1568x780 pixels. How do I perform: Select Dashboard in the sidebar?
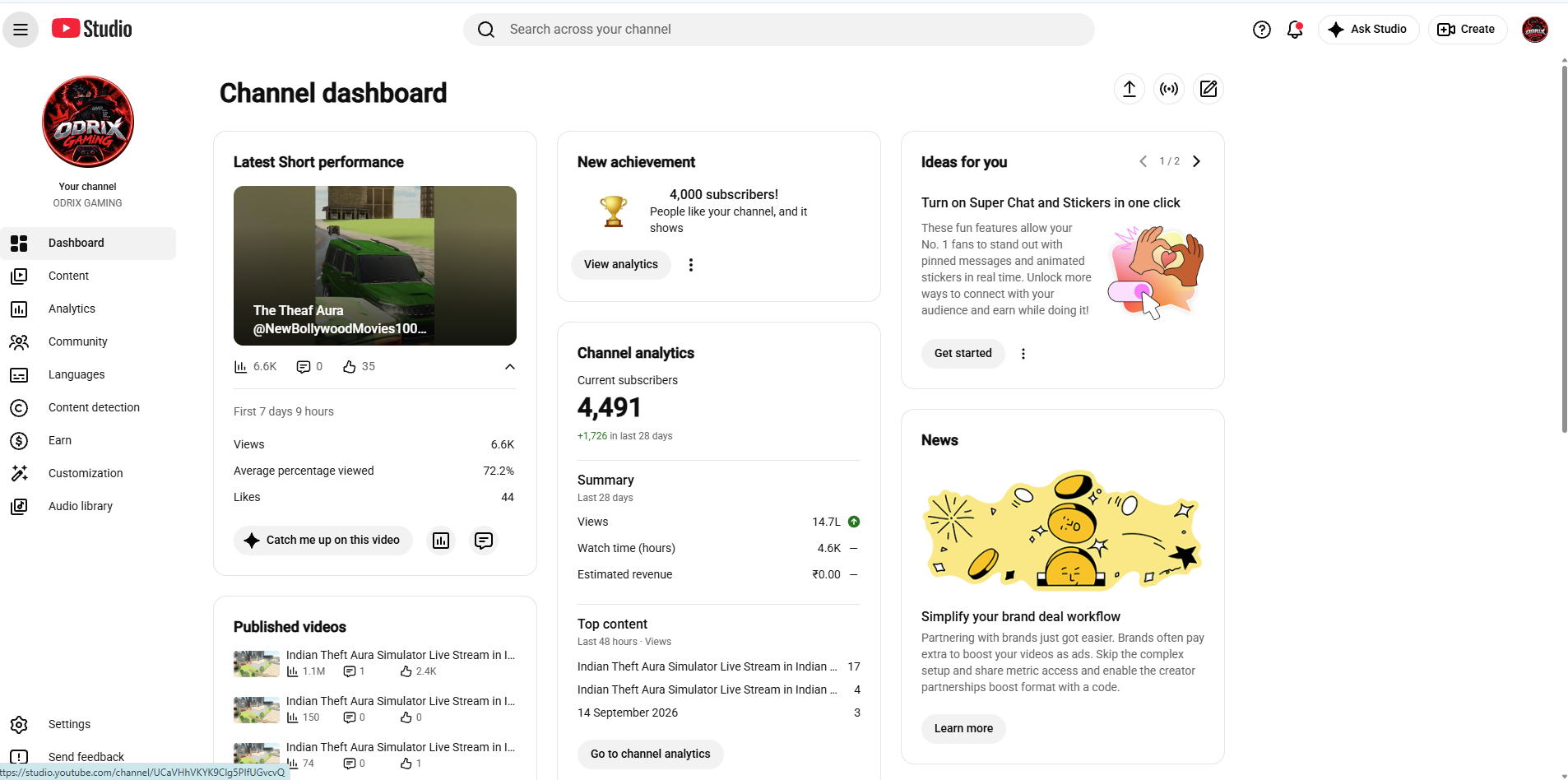pyautogui.click(x=88, y=243)
